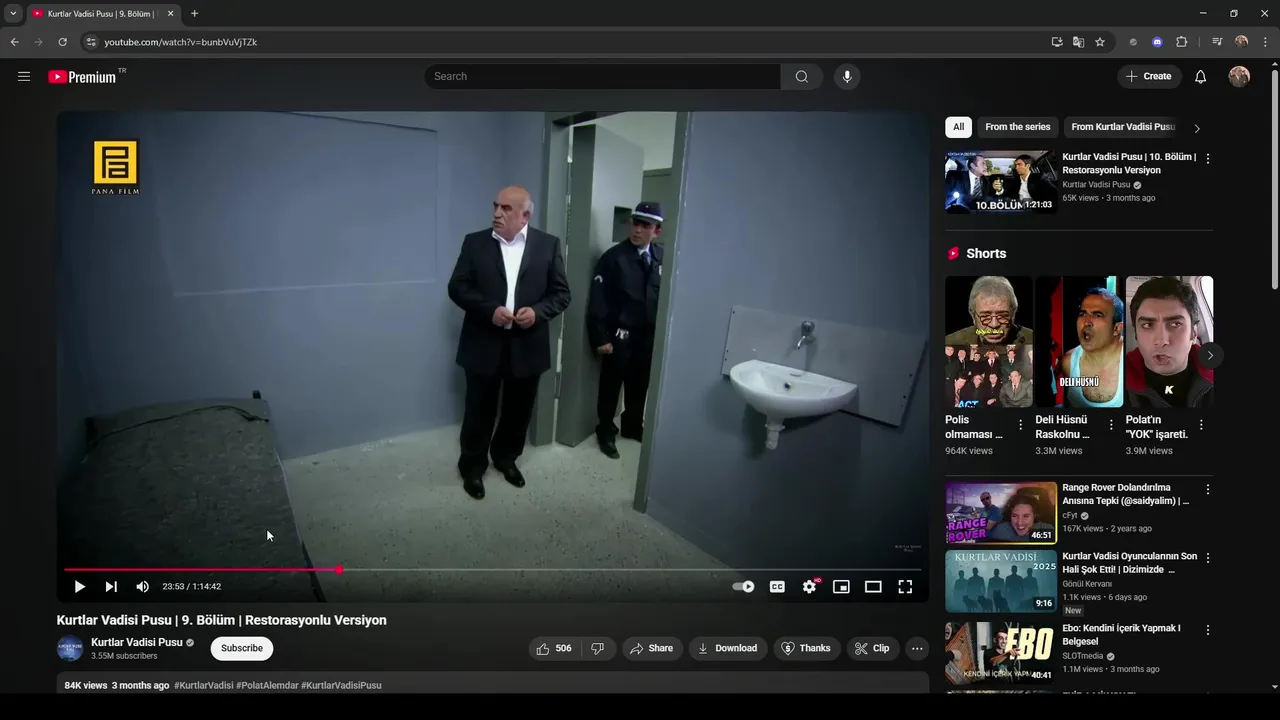Like the video with thumbs up
Image resolution: width=1280 pixels, height=720 pixels.
coord(554,648)
